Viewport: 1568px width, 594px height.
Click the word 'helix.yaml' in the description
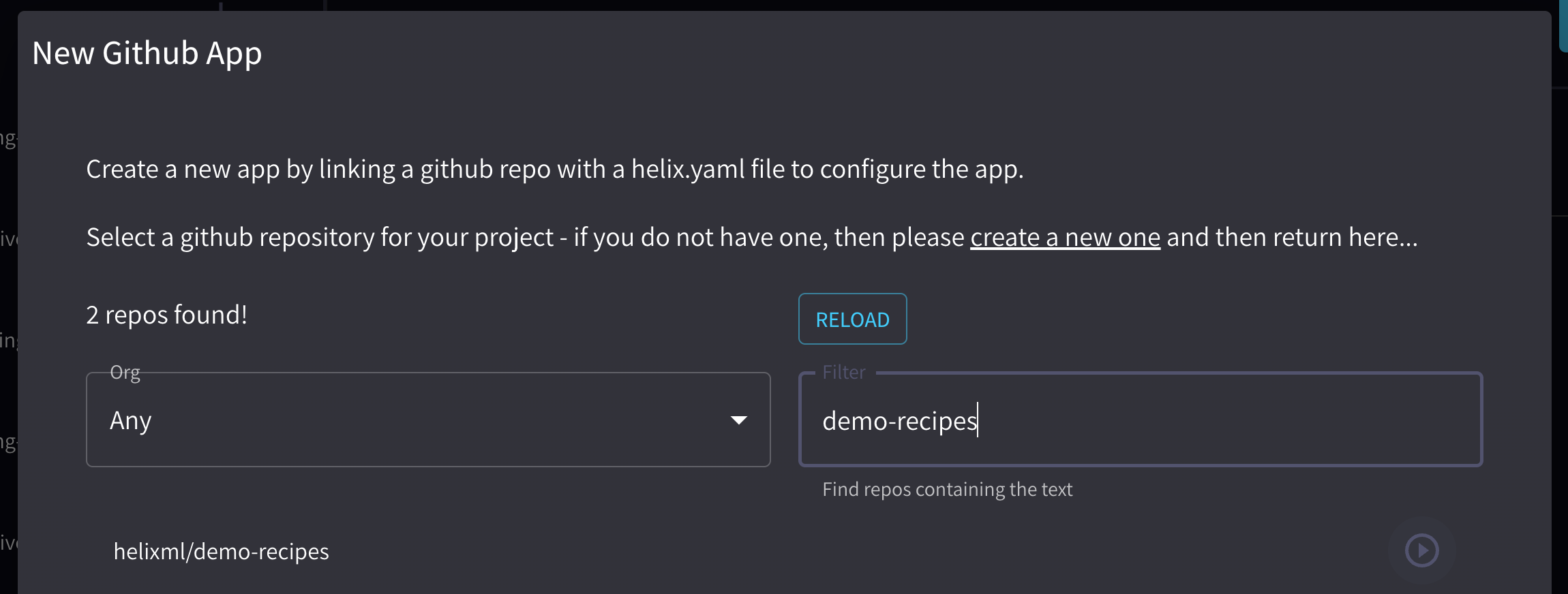click(x=688, y=169)
